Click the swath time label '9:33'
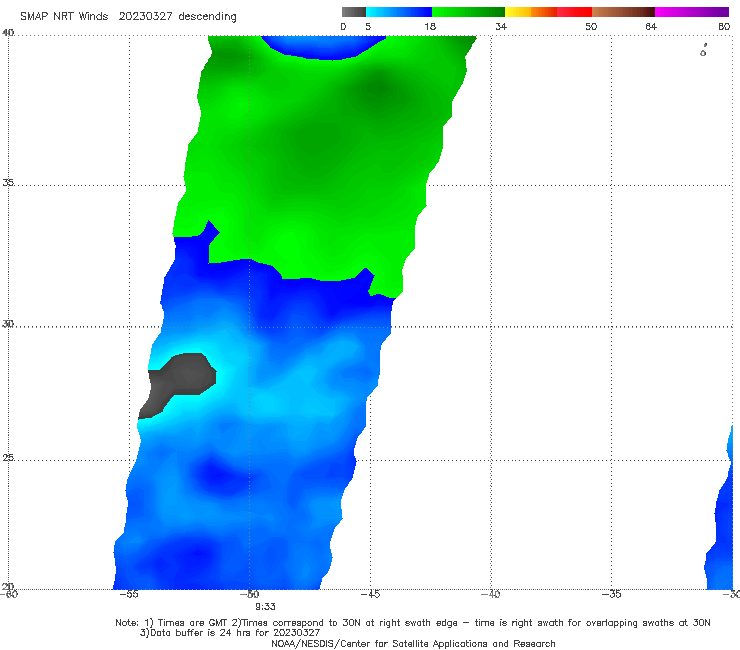The image size is (740, 650). pyautogui.click(x=265, y=607)
